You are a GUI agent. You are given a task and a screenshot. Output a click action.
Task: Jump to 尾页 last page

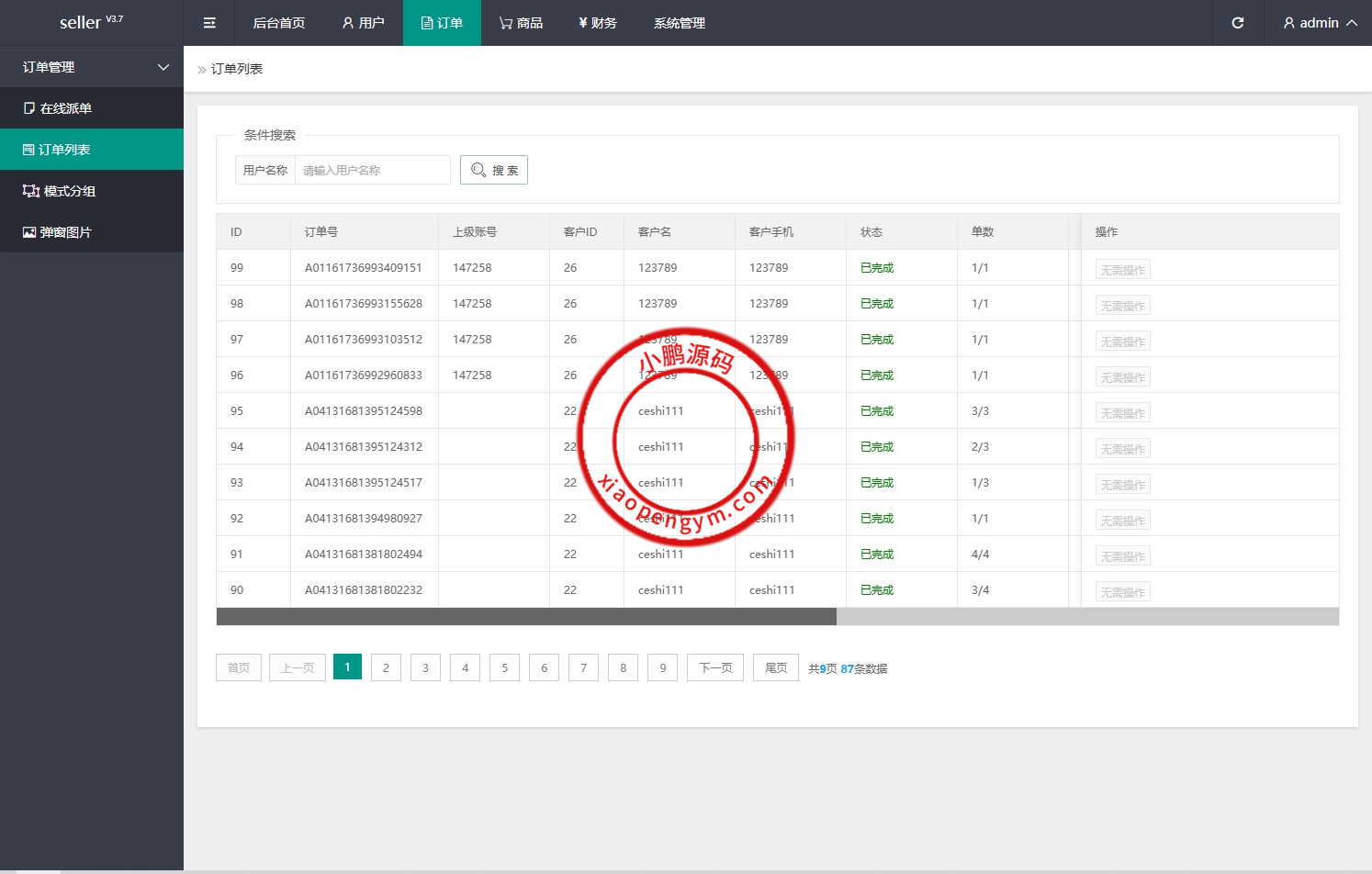coord(775,667)
